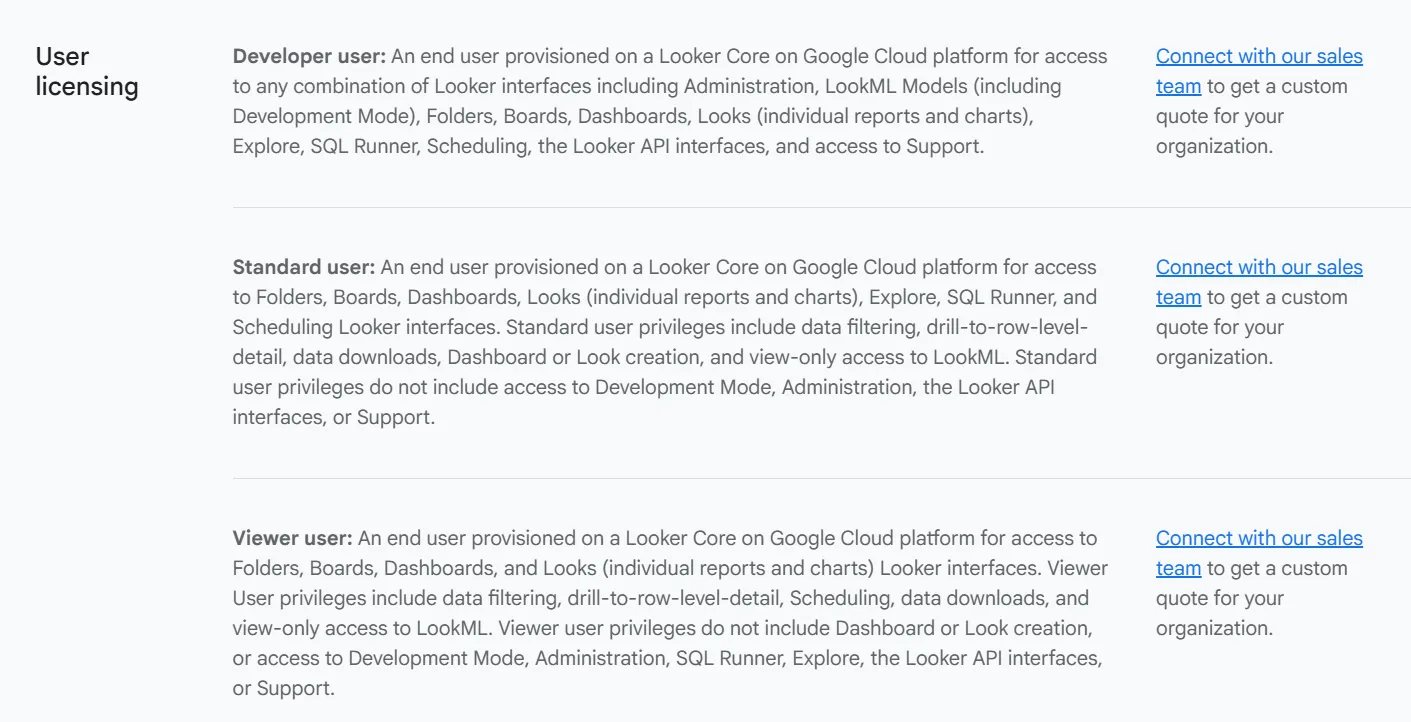Click the bold "Viewer user:" label
1411x722 pixels.
click(x=293, y=538)
